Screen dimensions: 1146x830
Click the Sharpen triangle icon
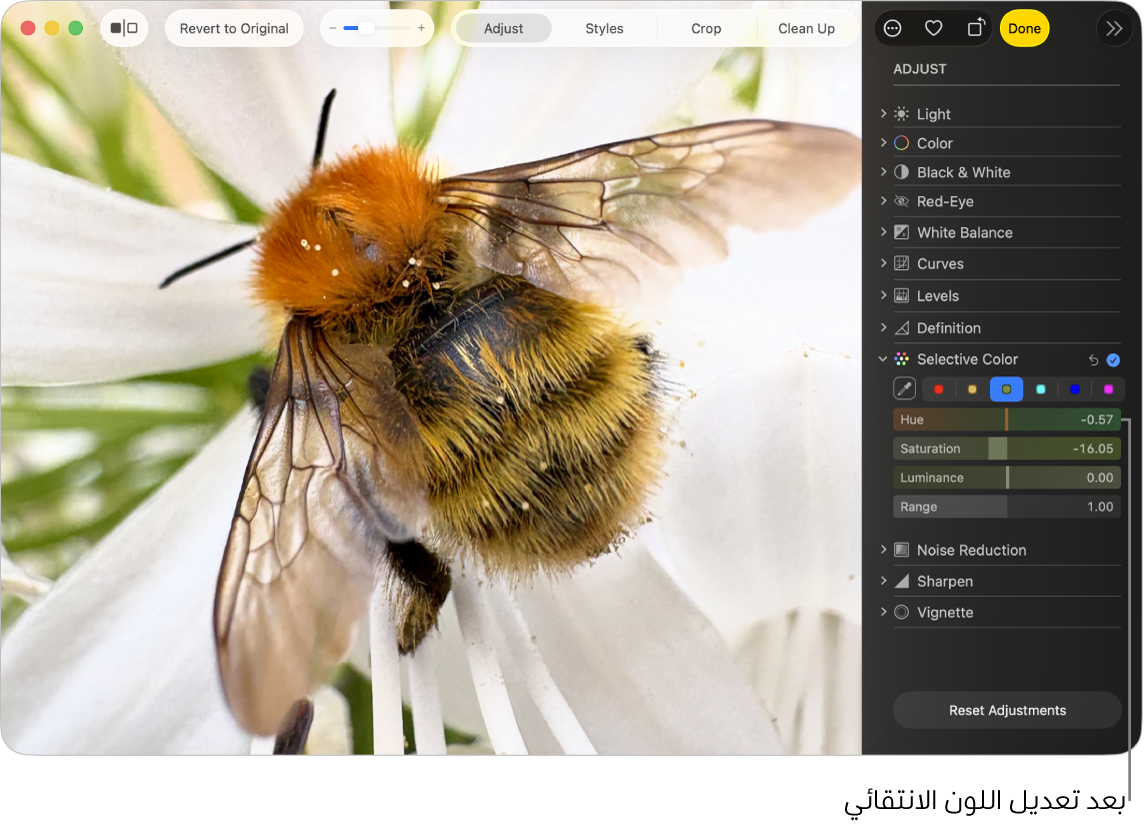coord(904,583)
